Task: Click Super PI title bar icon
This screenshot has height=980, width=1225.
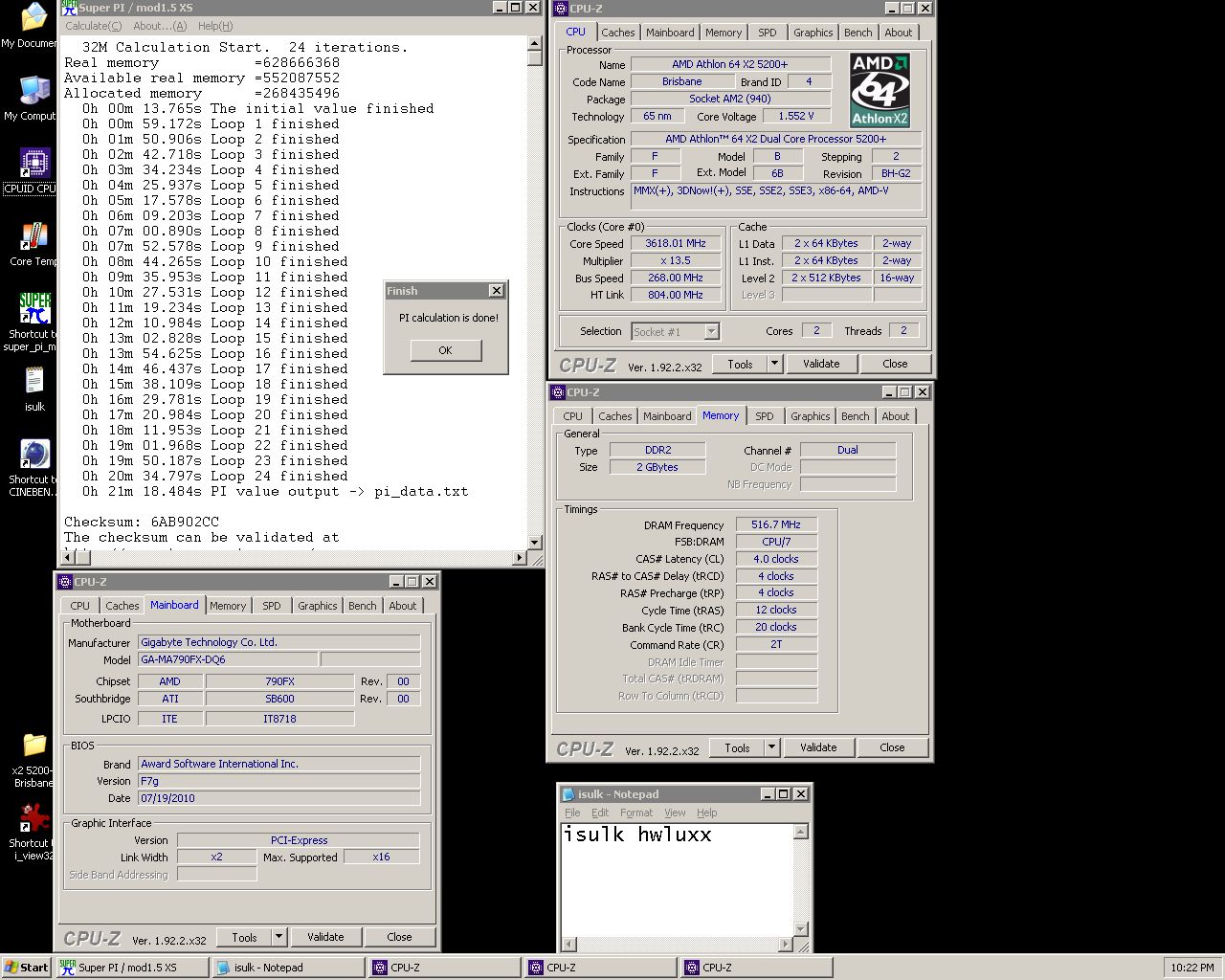Action: pyautogui.click(x=68, y=8)
